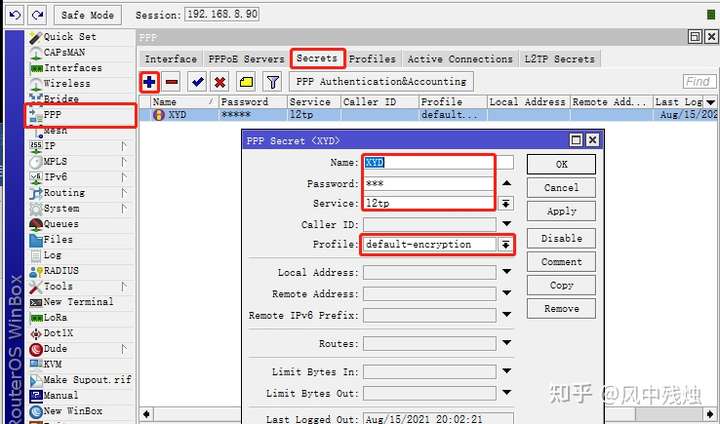Open Files in sidebar
720x424 pixels.
pos(58,239)
